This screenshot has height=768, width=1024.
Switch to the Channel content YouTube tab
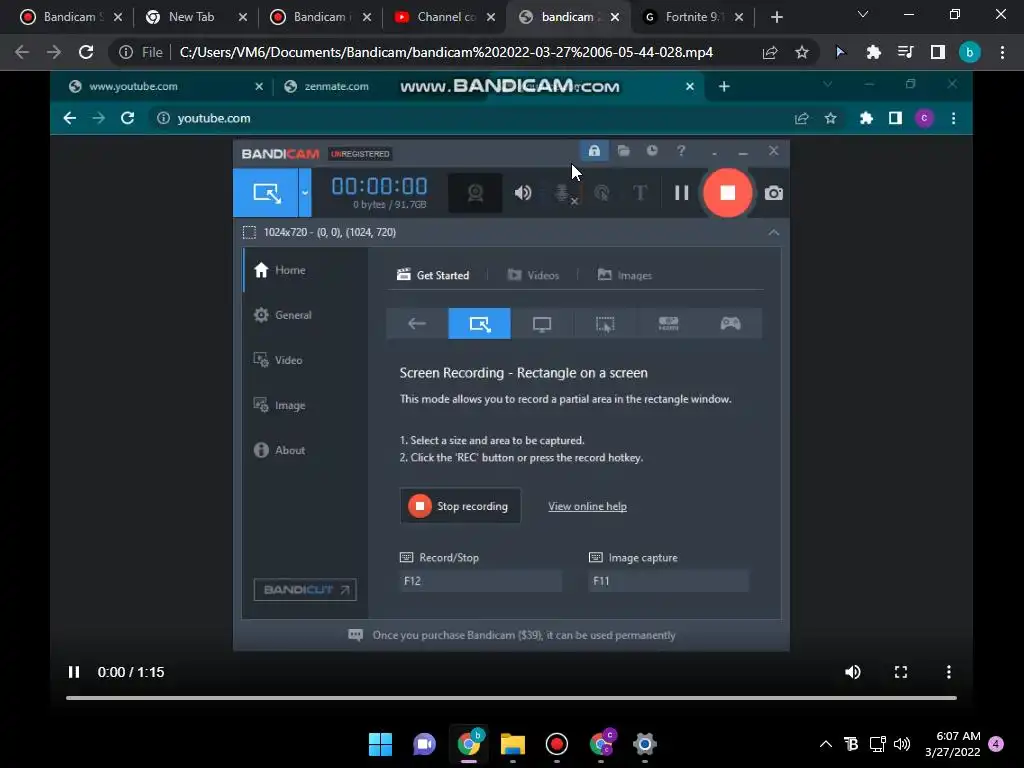point(447,17)
